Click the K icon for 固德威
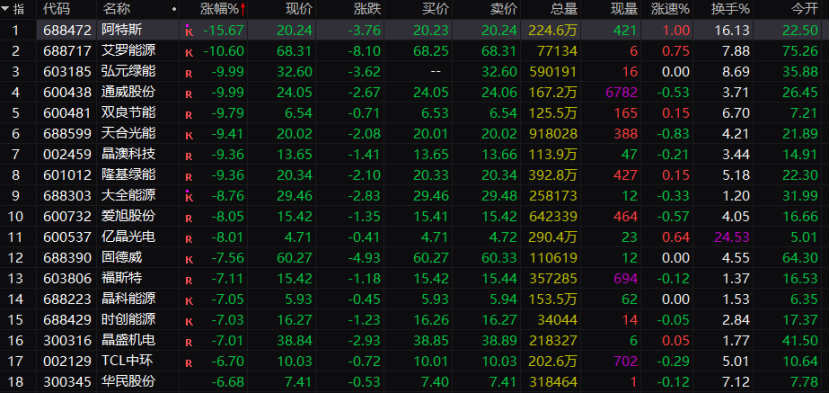Viewport: 830px width, 393px height. pyautogui.click(x=188, y=260)
